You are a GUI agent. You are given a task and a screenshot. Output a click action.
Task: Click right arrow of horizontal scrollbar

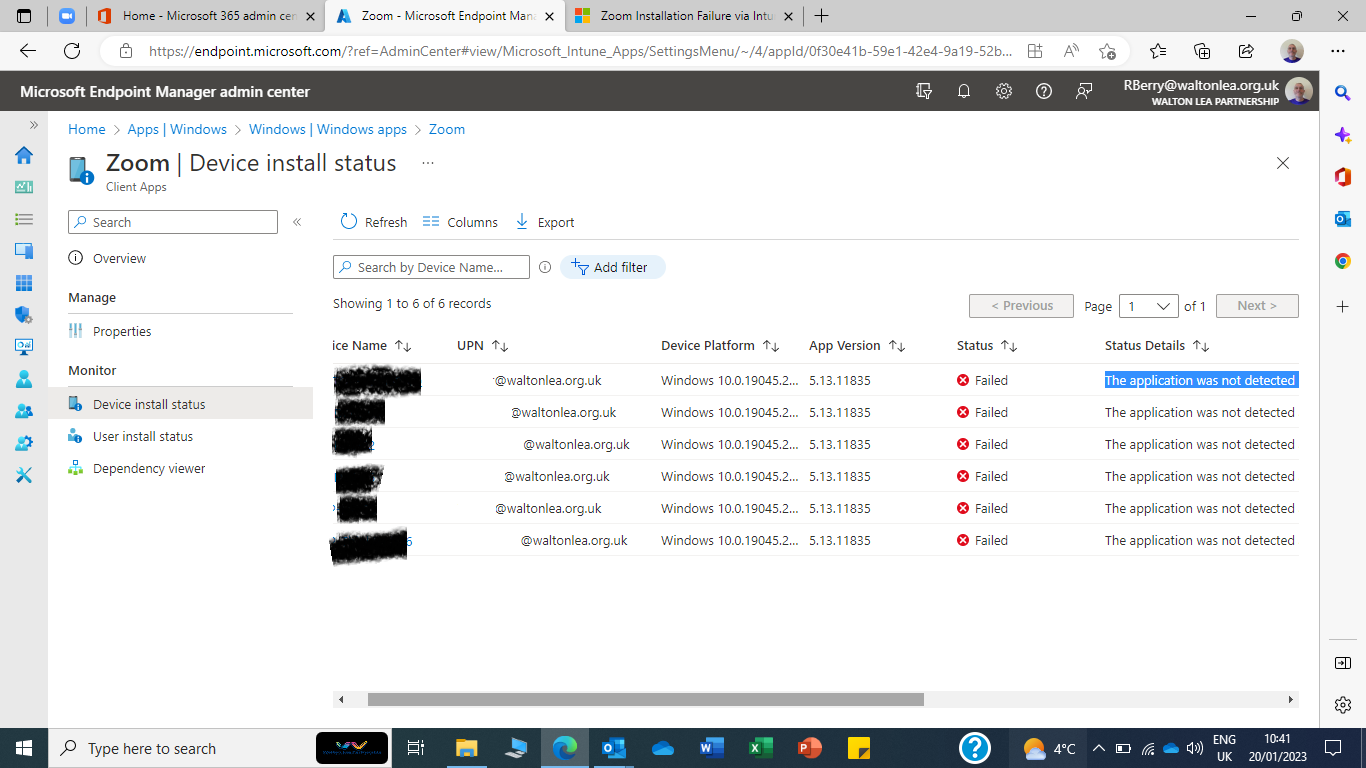(x=1291, y=700)
